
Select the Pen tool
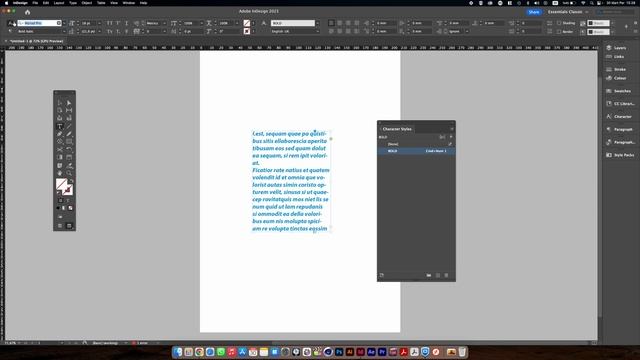tap(60, 134)
